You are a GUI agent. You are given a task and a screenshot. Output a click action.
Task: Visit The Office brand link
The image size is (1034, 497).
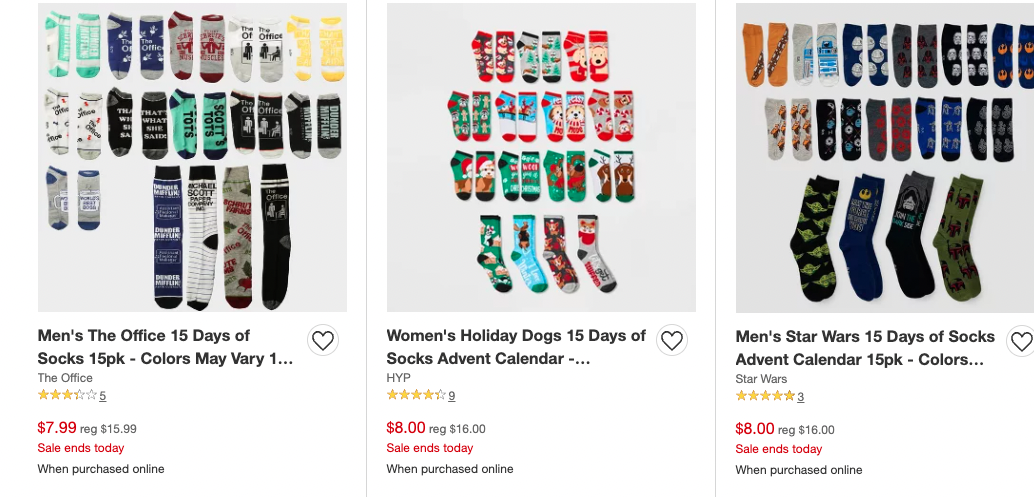[x=65, y=378]
